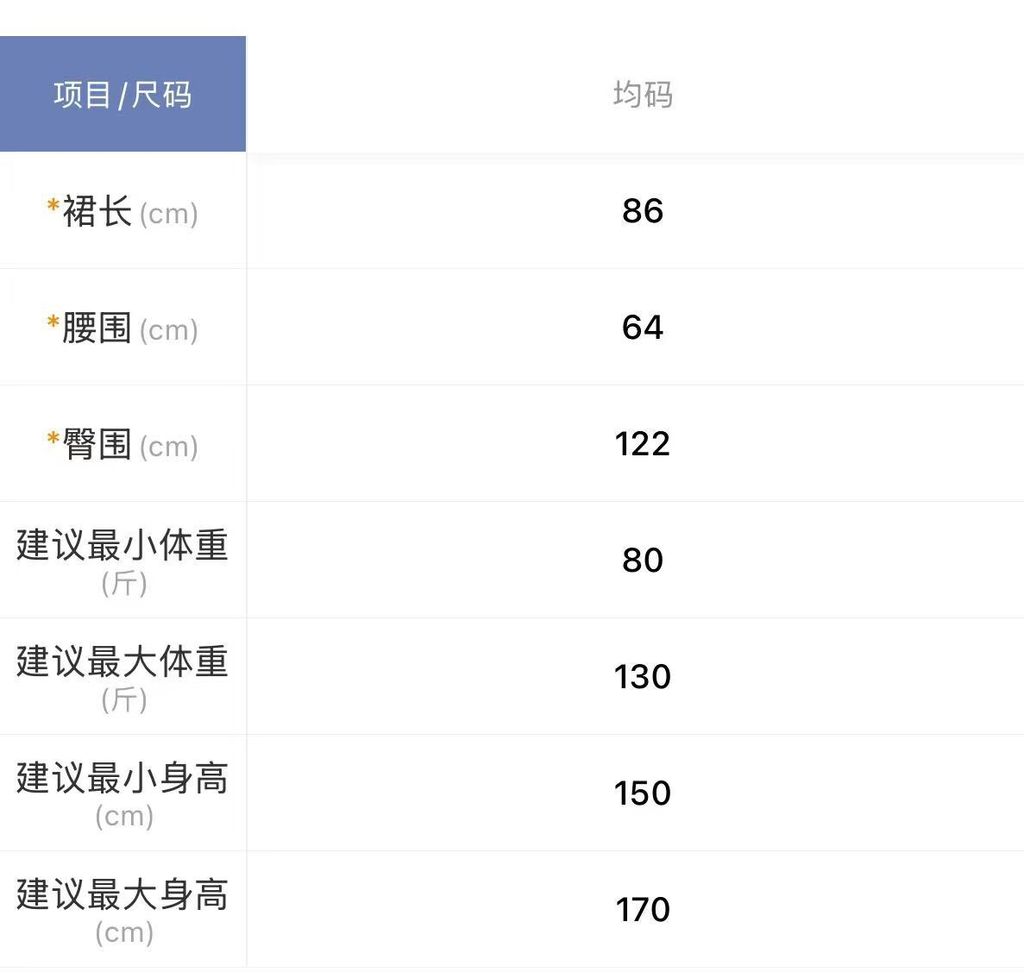The width and height of the screenshot is (1024, 977).
Task: Click the (cm) unit beside 裙长
Action: [168, 214]
